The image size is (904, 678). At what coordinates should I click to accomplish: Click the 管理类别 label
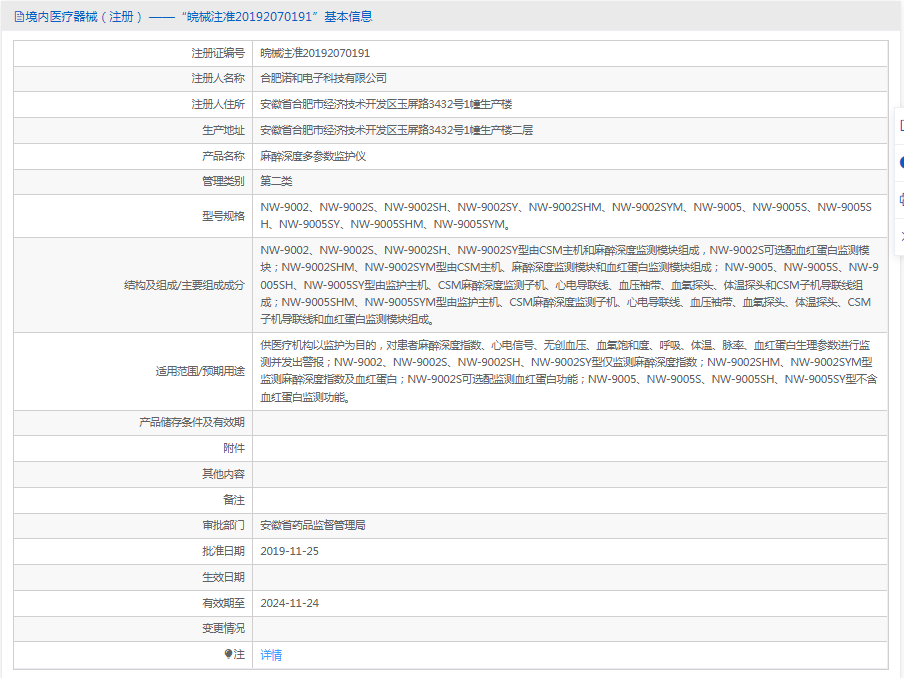click(x=223, y=181)
